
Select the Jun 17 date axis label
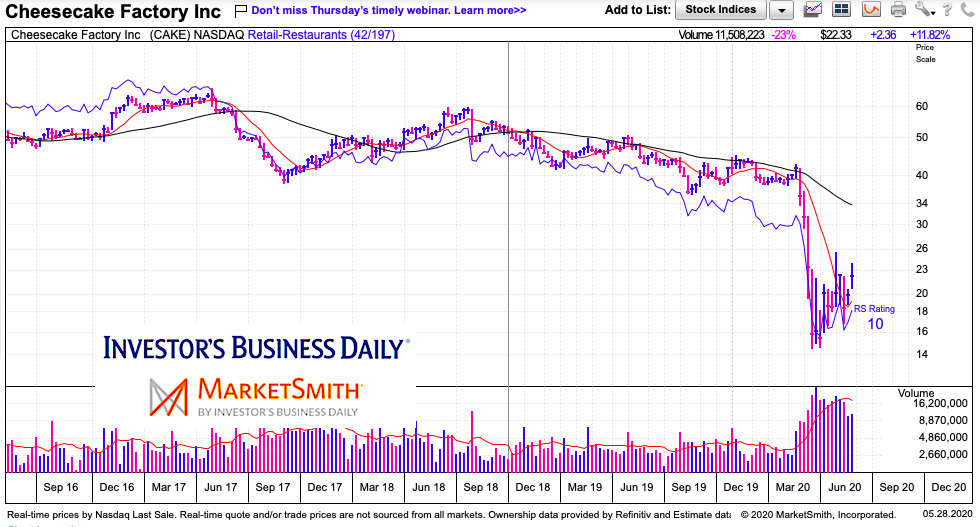pyautogui.click(x=221, y=487)
